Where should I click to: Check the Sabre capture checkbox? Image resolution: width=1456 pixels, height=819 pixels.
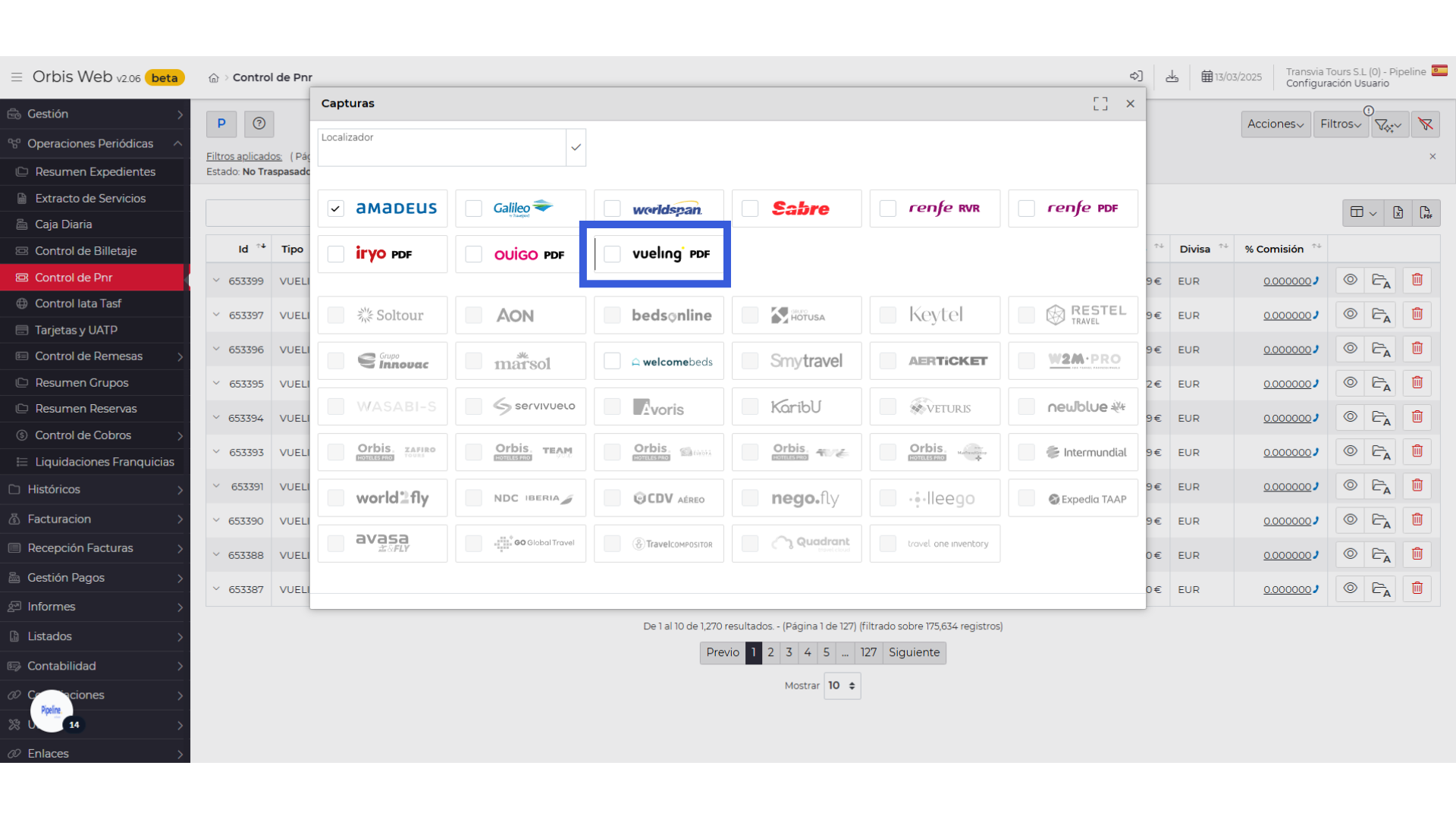[750, 209]
